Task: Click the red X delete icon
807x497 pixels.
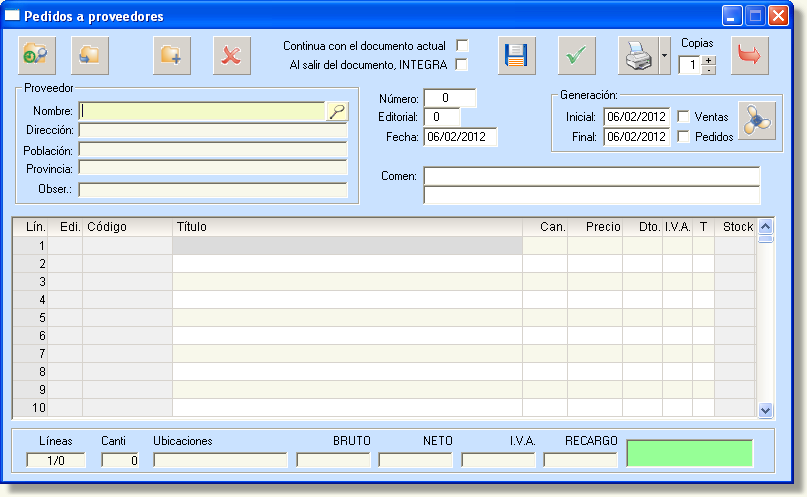Action: coord(231,56)
